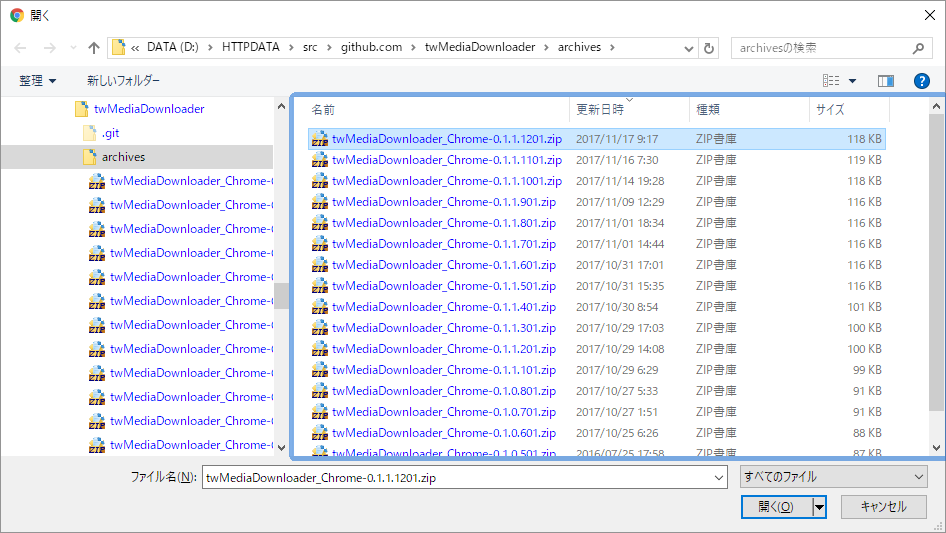Screen dimensions: 946x533
Task: Click the ファイル名 filename input field
Action: tap(457, 477)
